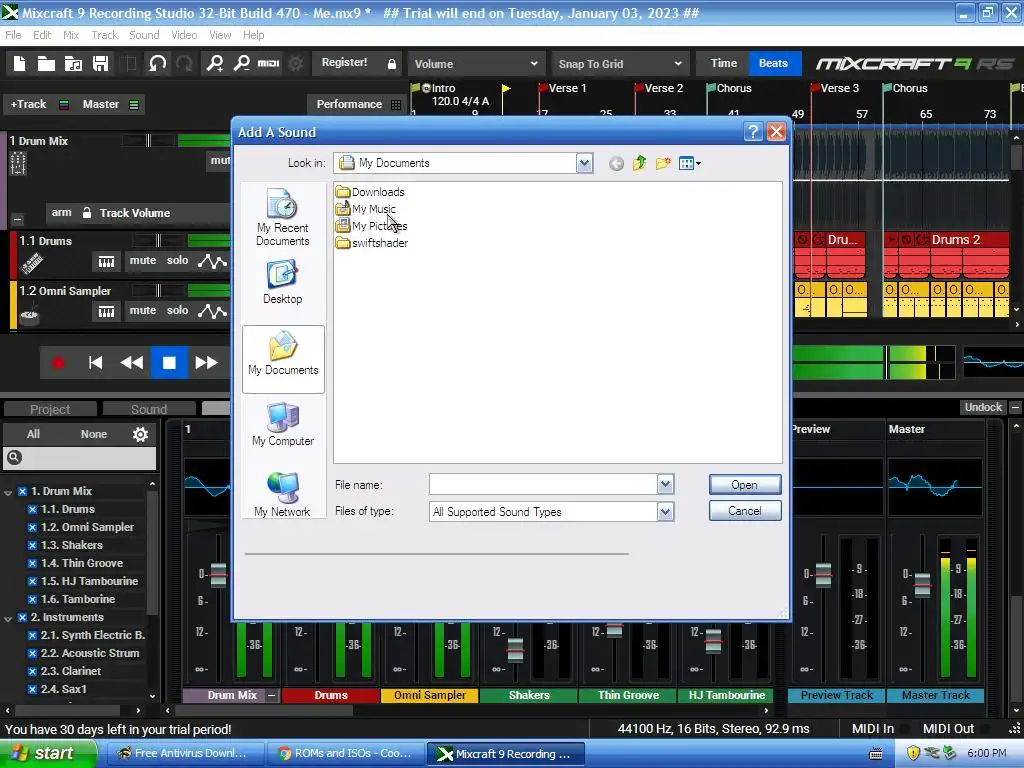
Task: Click the Zoom In magnifier icon
Action: click(215, 63)
